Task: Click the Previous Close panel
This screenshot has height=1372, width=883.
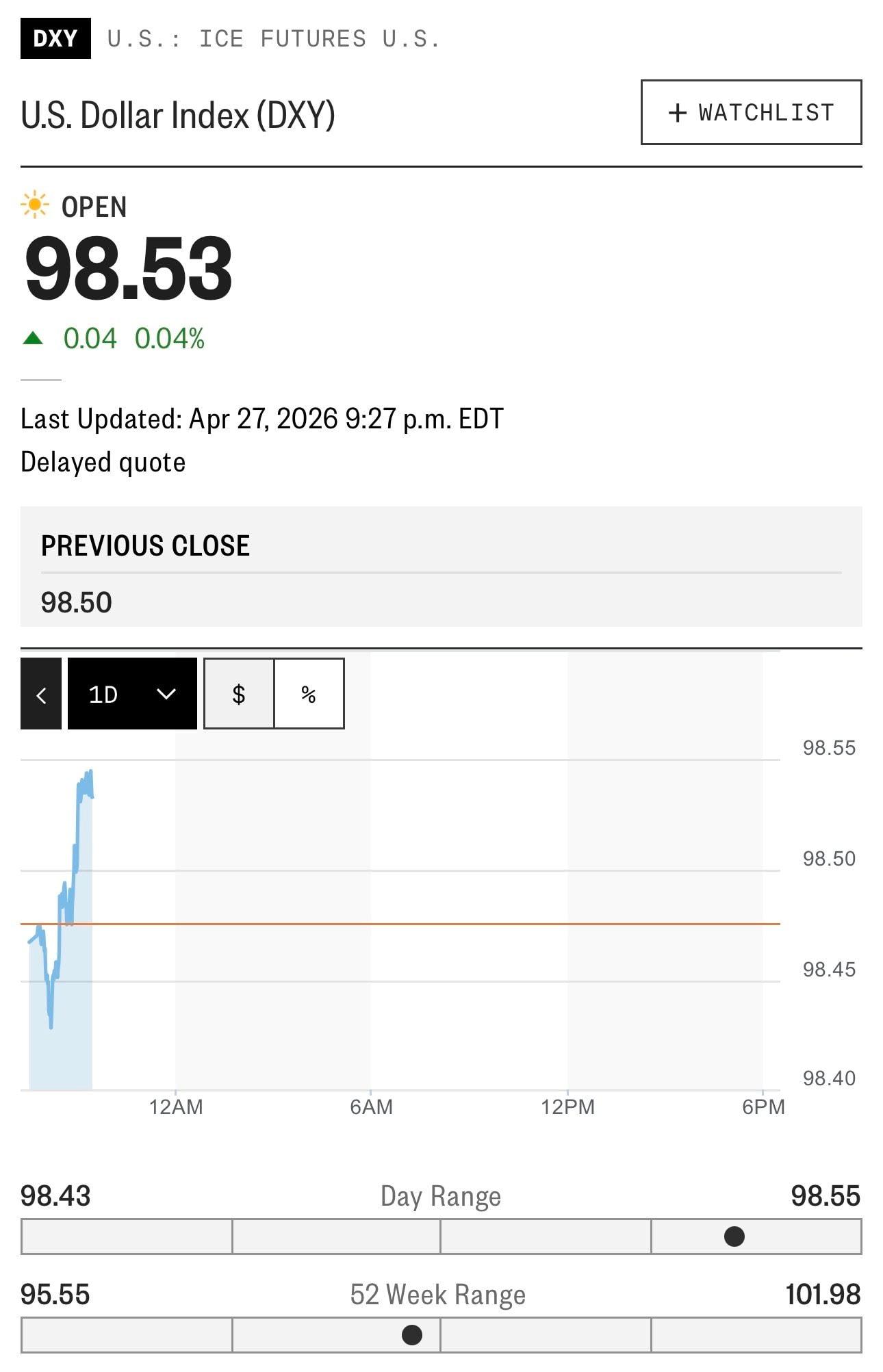Action: [441, 567]
